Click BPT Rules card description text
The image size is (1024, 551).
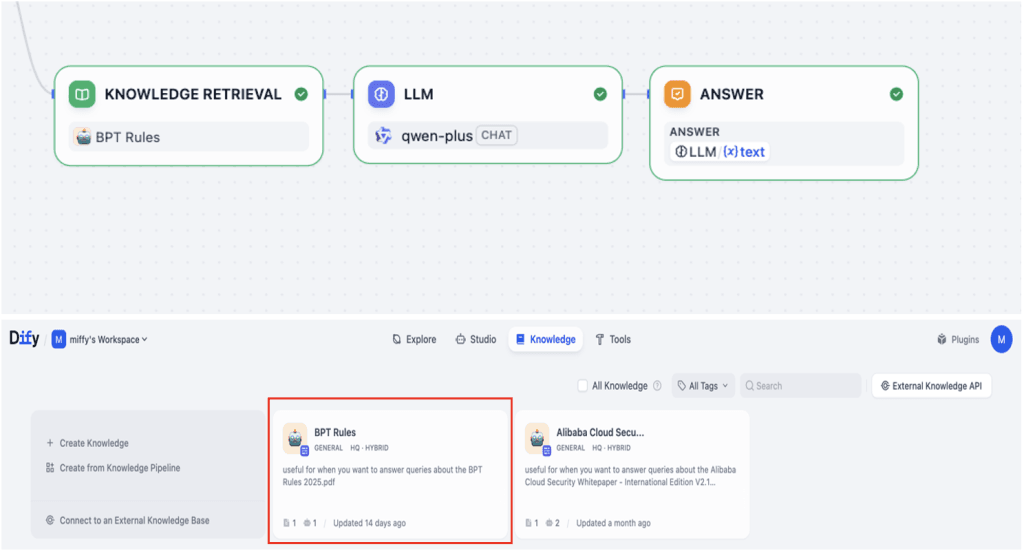point(383,476)
